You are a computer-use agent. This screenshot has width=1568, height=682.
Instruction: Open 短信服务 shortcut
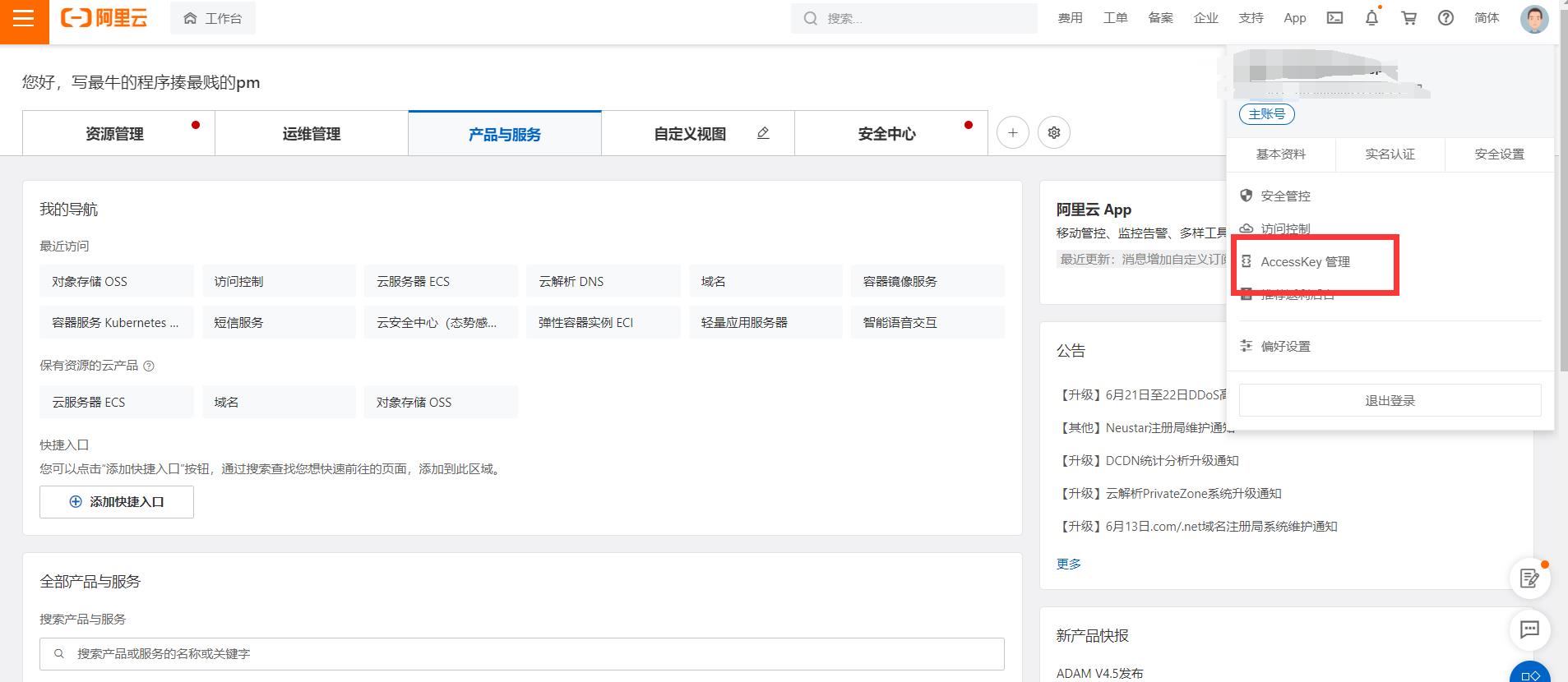click(x=279, y=322)
